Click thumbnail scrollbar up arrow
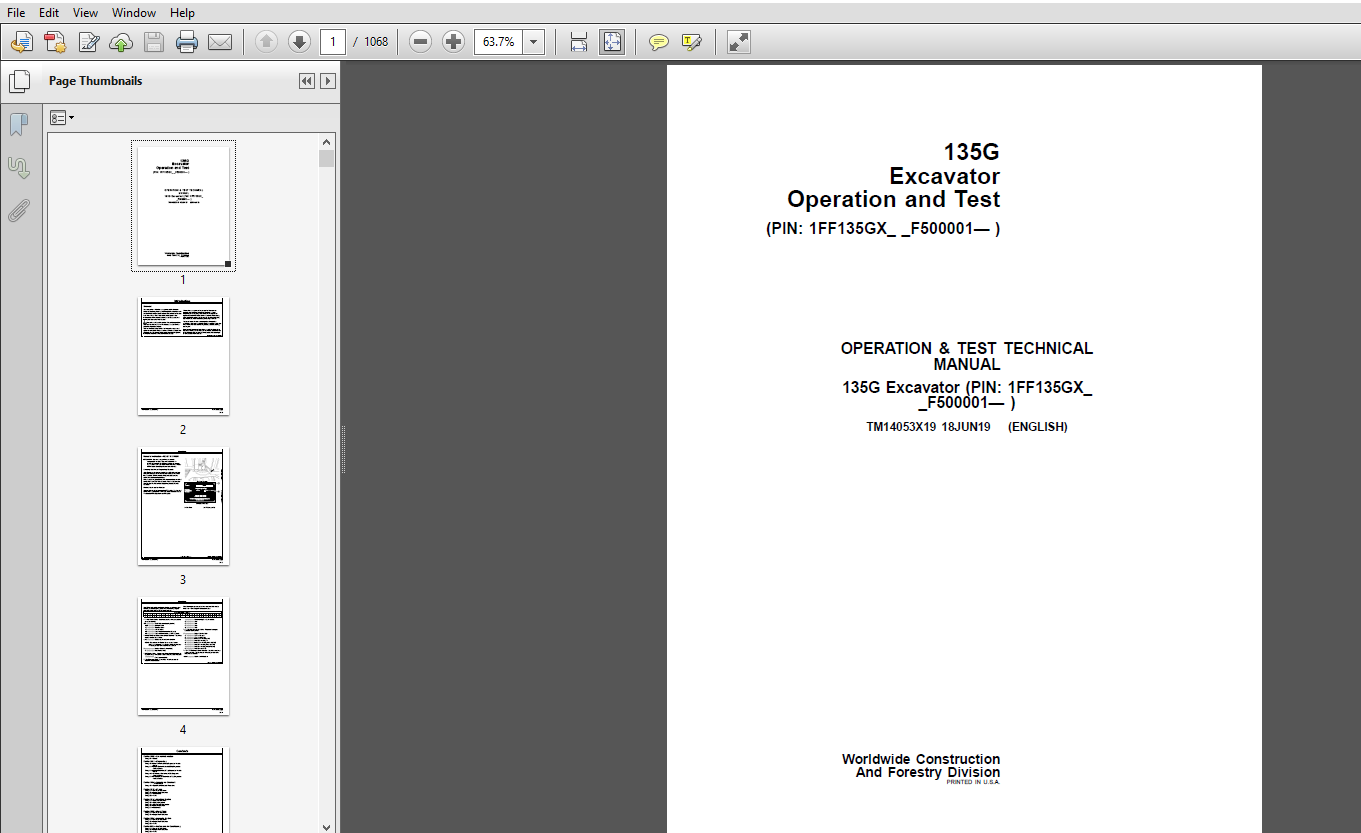1361x833 pixels. (x=326, y=142)
